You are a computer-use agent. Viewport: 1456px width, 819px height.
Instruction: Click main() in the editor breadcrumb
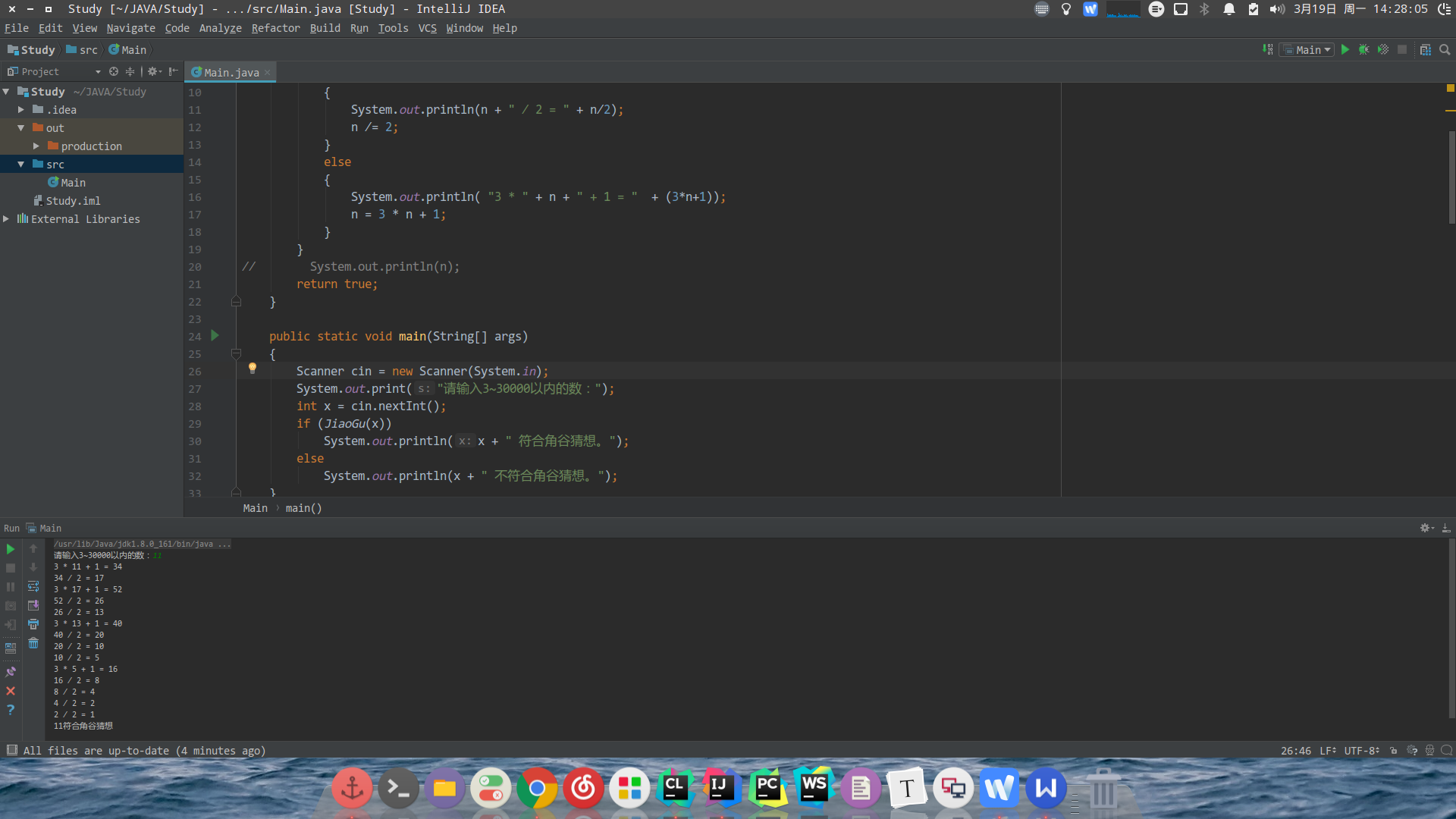(303, 508)
